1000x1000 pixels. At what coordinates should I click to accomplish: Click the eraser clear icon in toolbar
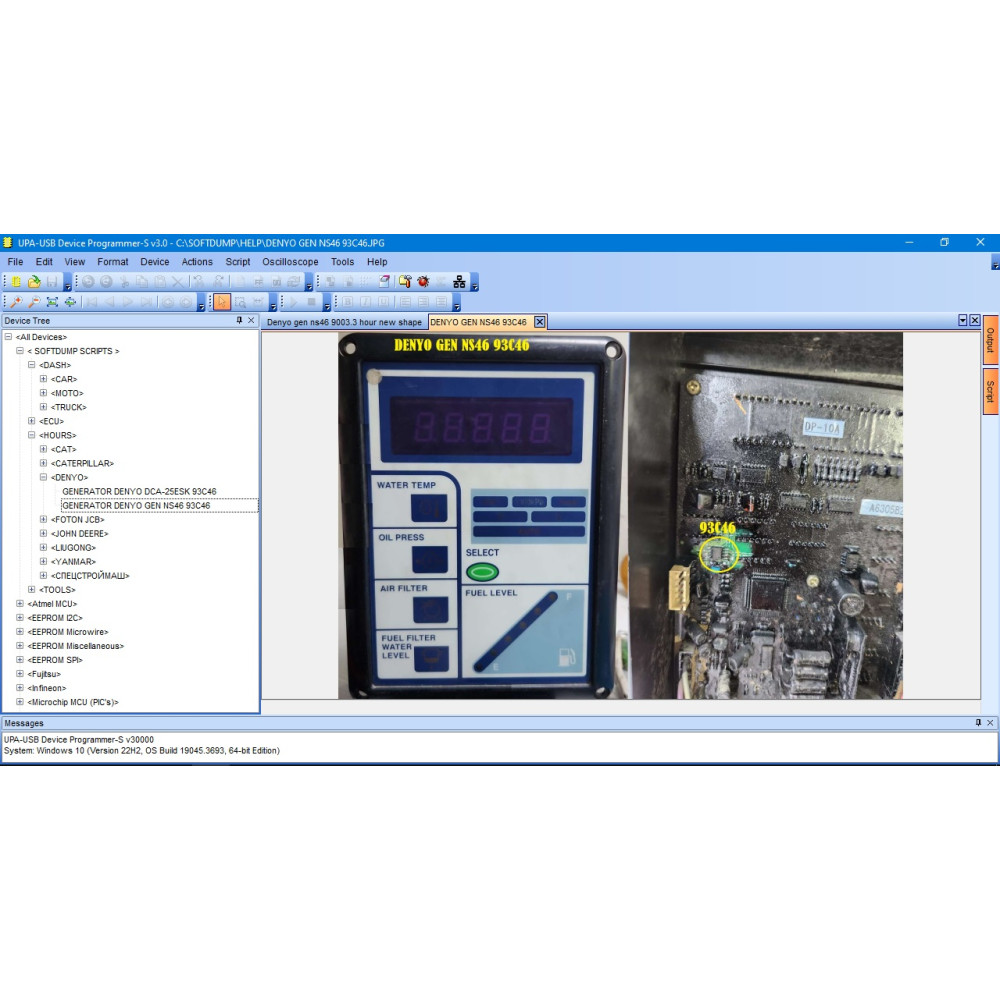tap(385, 281)
